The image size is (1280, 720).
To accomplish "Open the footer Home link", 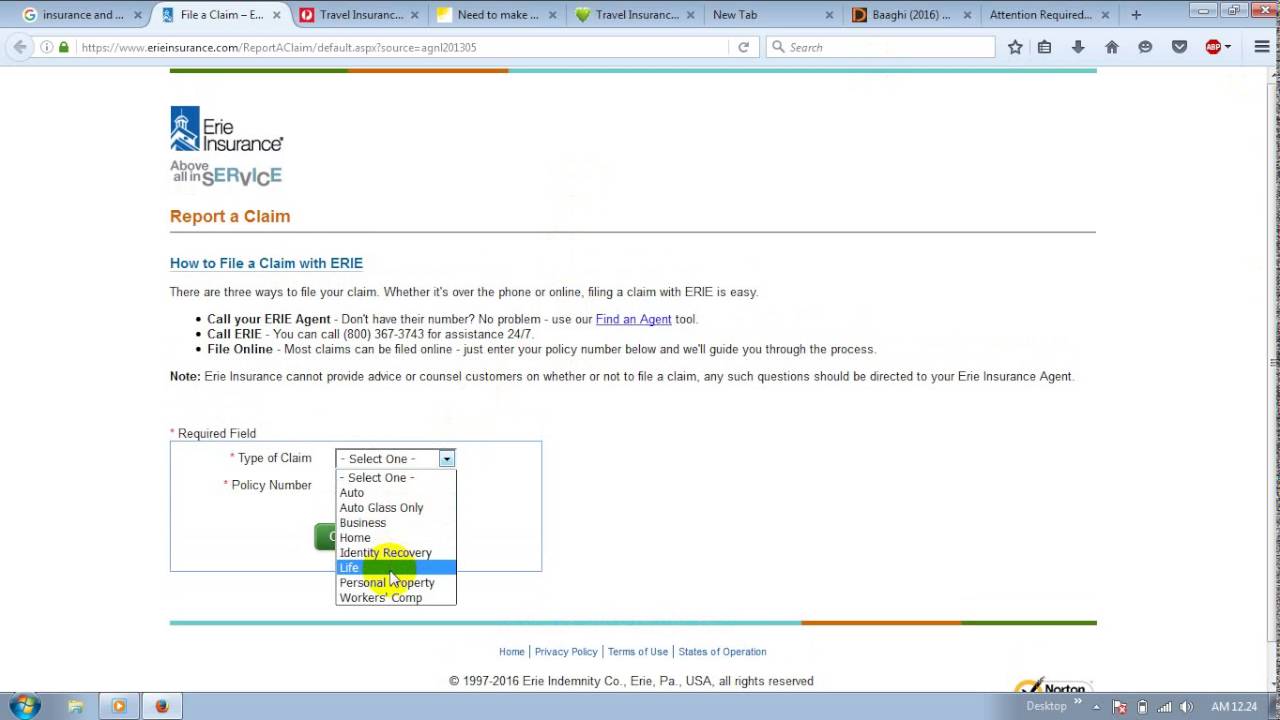I will tap(512, 651).
